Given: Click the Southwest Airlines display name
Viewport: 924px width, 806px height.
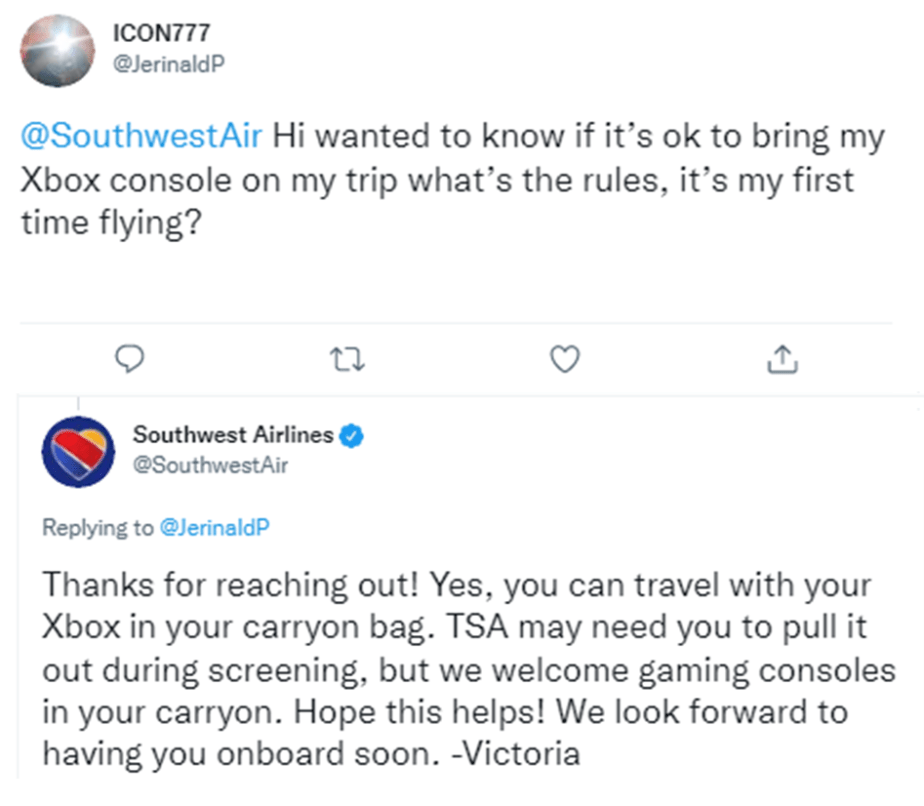Looking at the screenshot, I should 233,435.
